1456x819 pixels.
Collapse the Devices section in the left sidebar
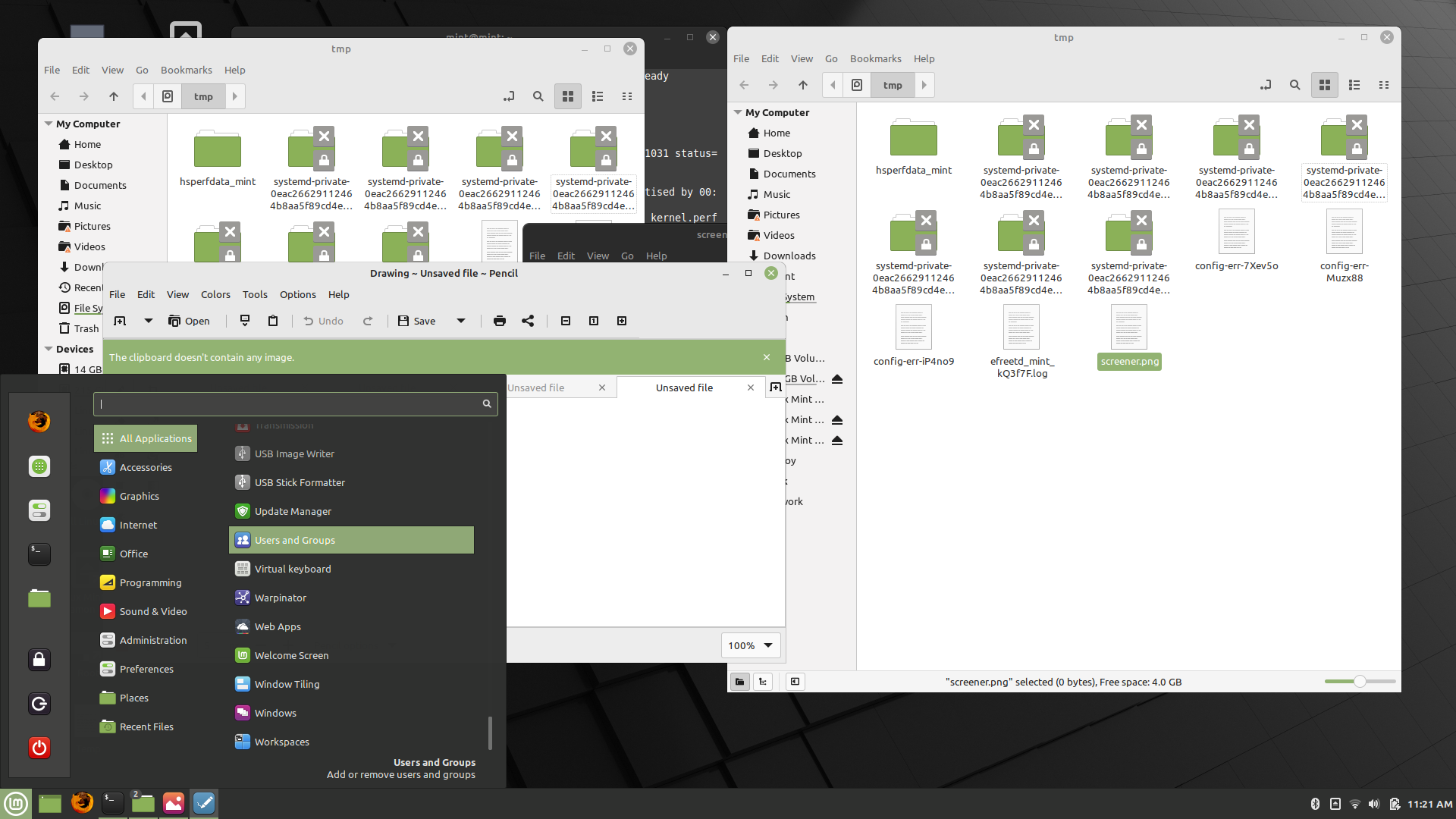[49, 349]
